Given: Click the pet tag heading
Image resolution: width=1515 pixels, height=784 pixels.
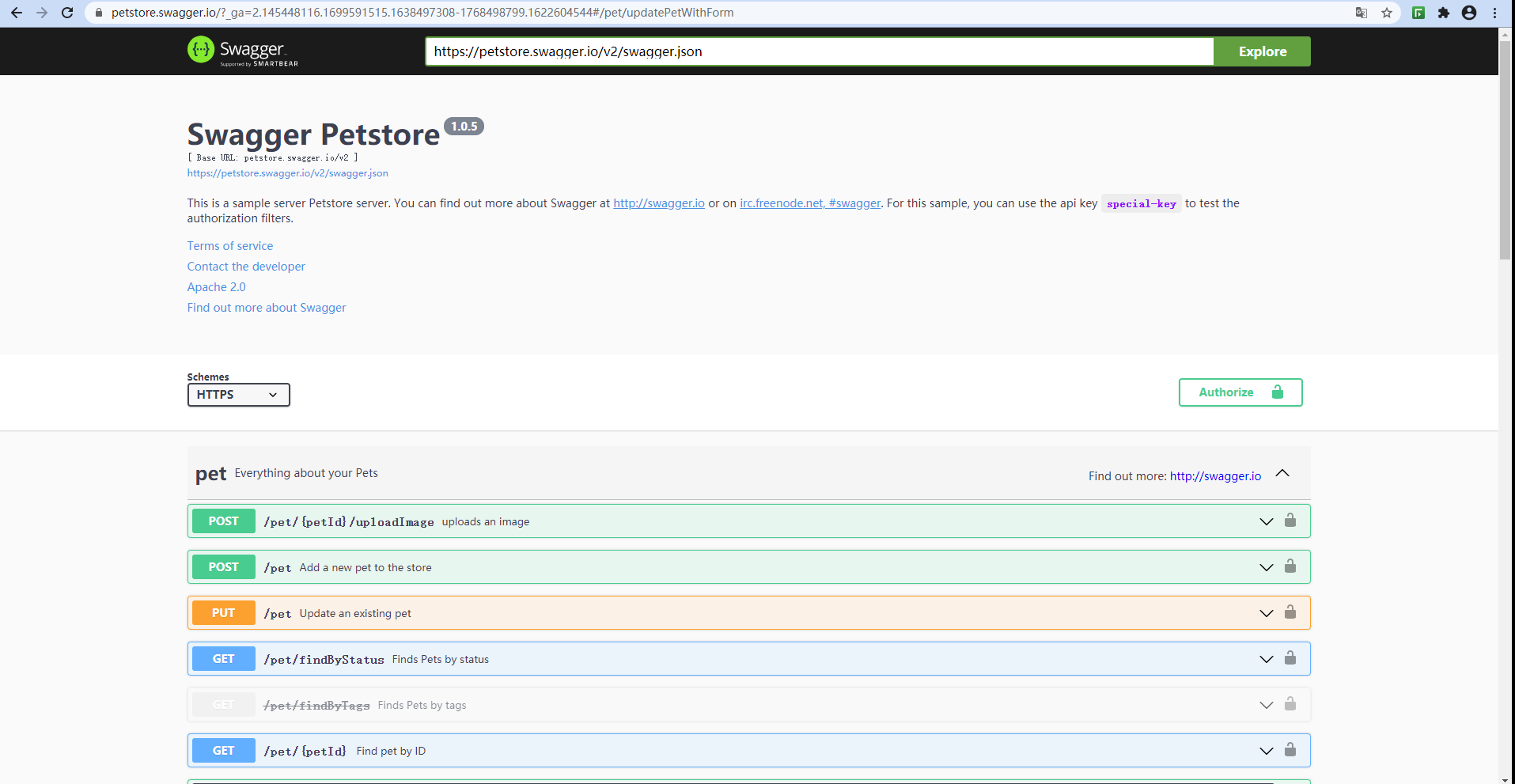Looking at the screenshot, I should (210, 474).
